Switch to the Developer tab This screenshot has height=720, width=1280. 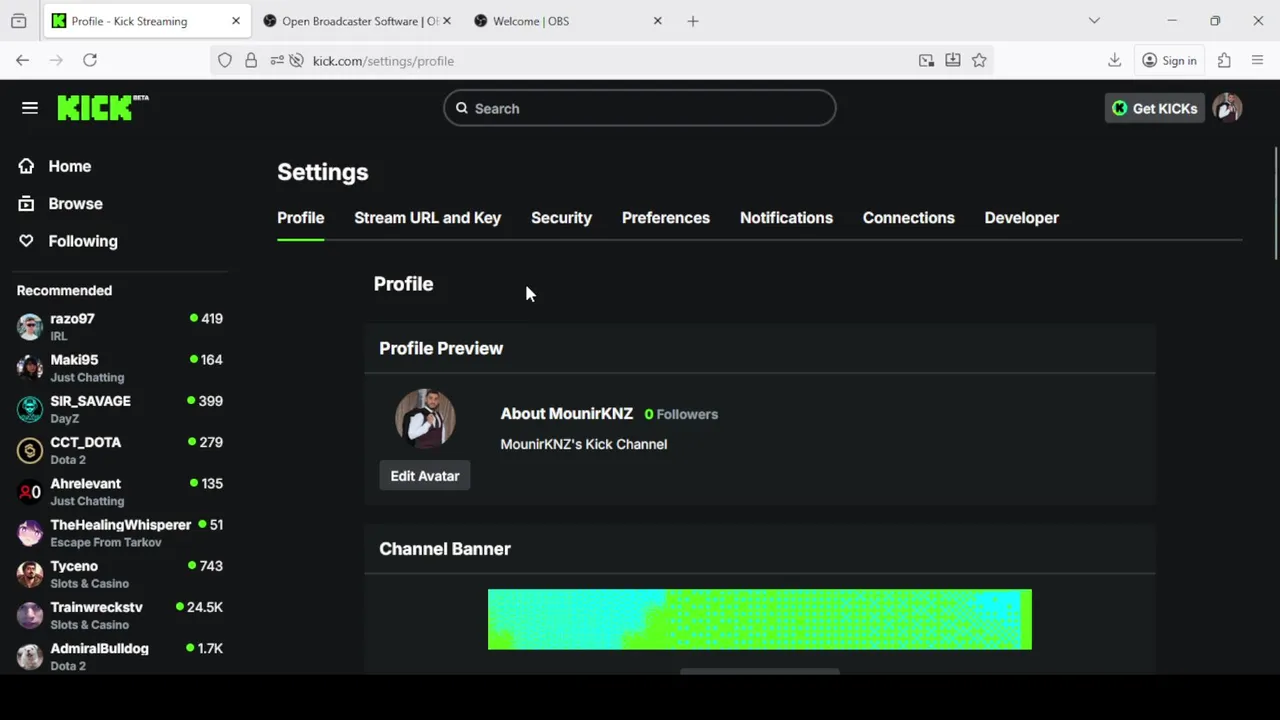(1021, 218)
